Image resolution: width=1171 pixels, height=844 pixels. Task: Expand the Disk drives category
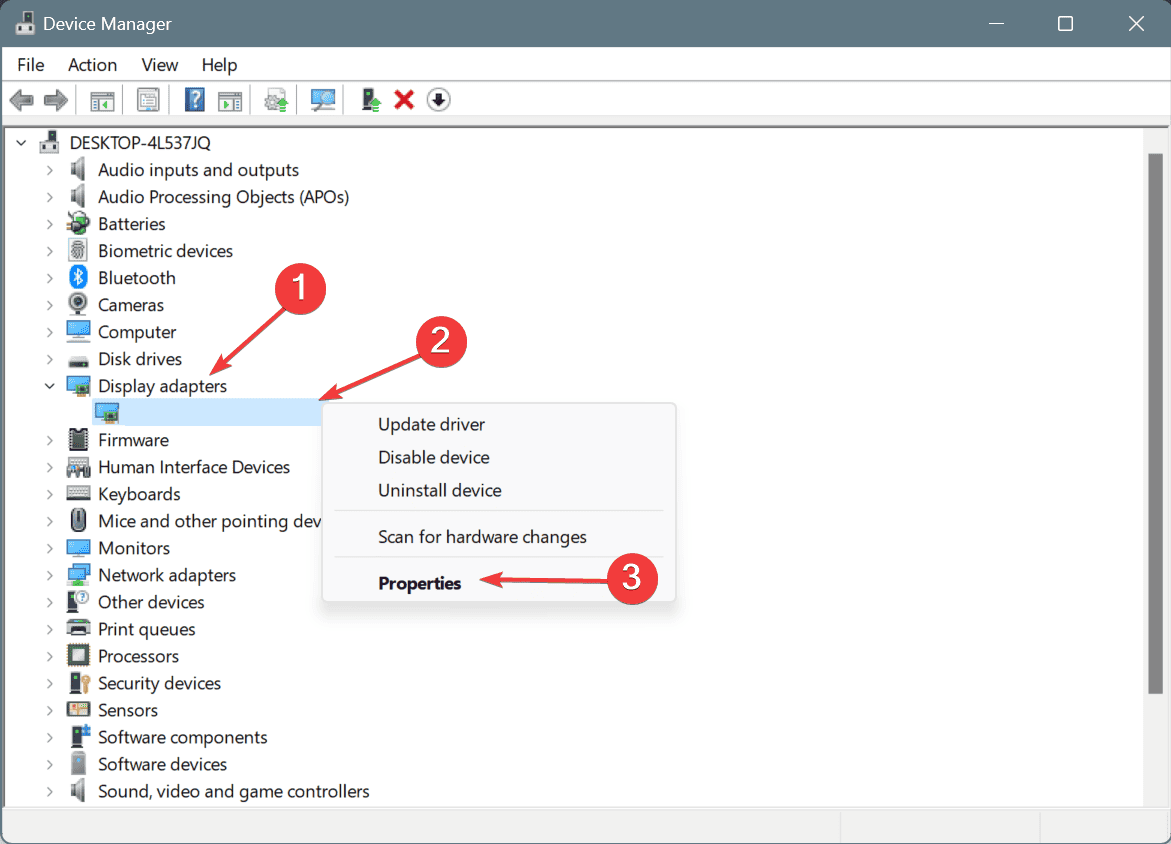click(x=50, y=359)
